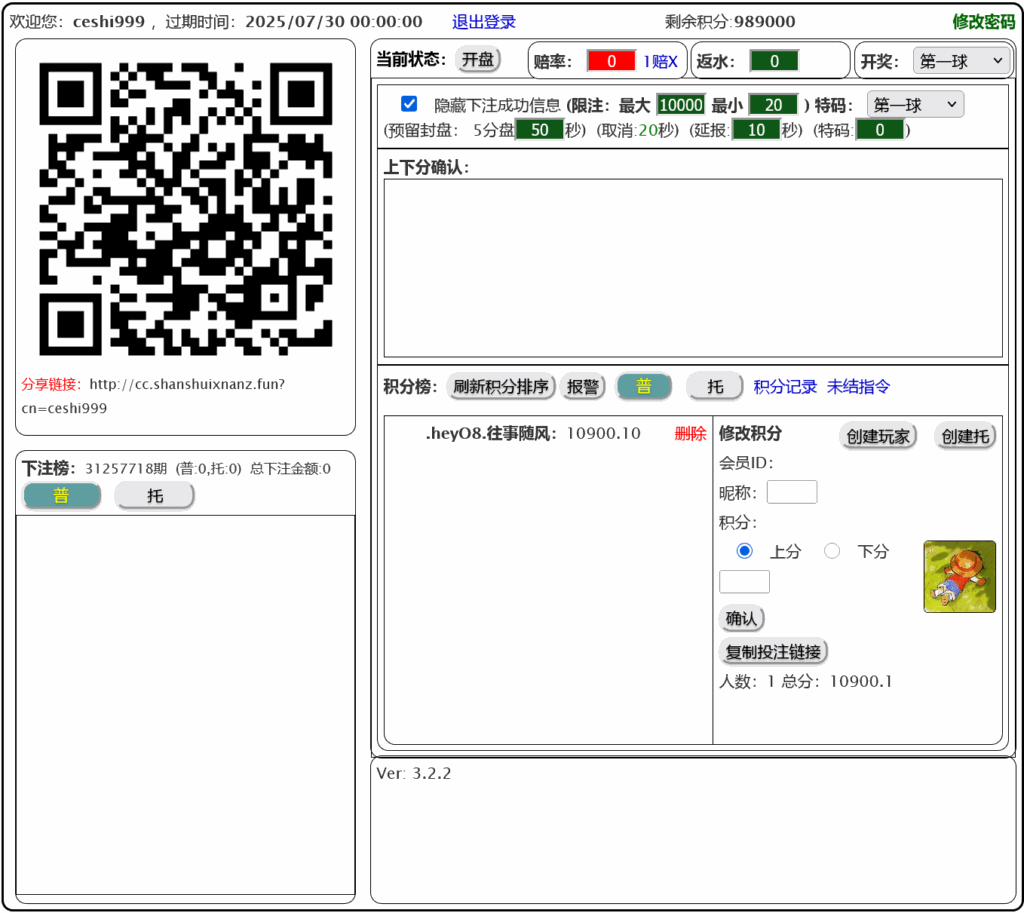Uncheck 隐藏下注成功信息 option
The image size is (1024, 913).
point(408,103)
